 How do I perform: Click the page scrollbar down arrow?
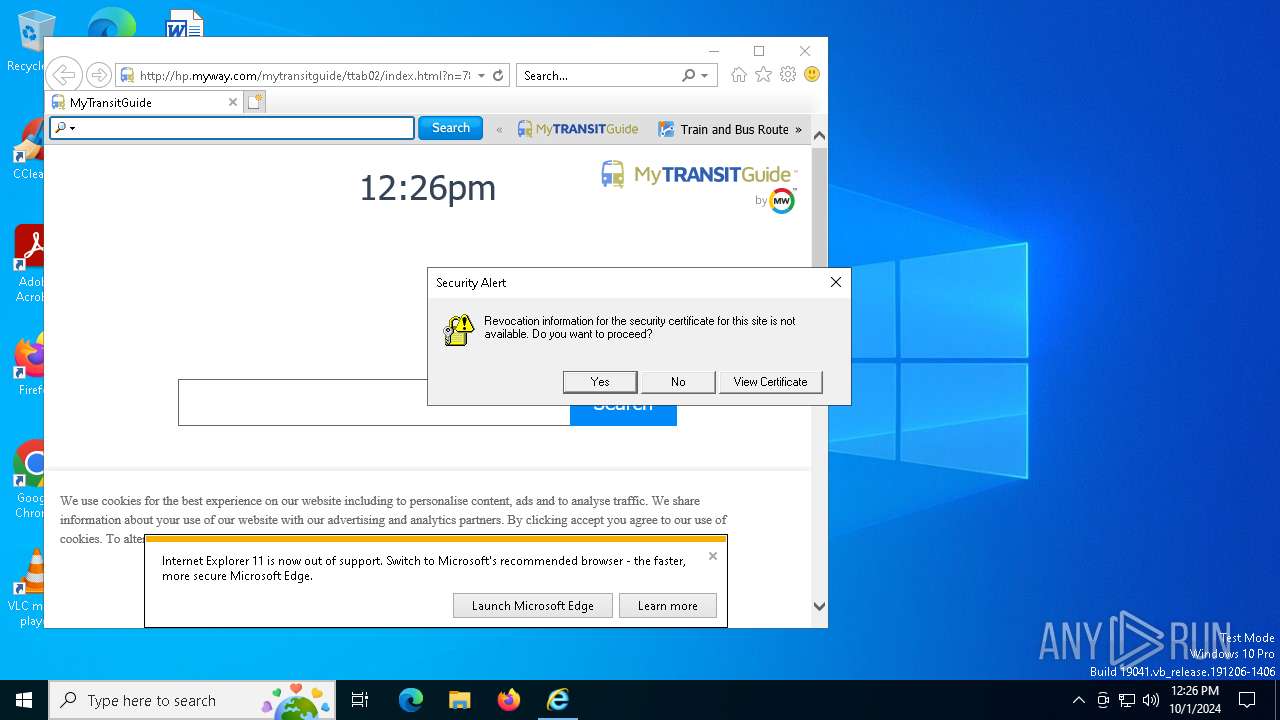(819, 606)
